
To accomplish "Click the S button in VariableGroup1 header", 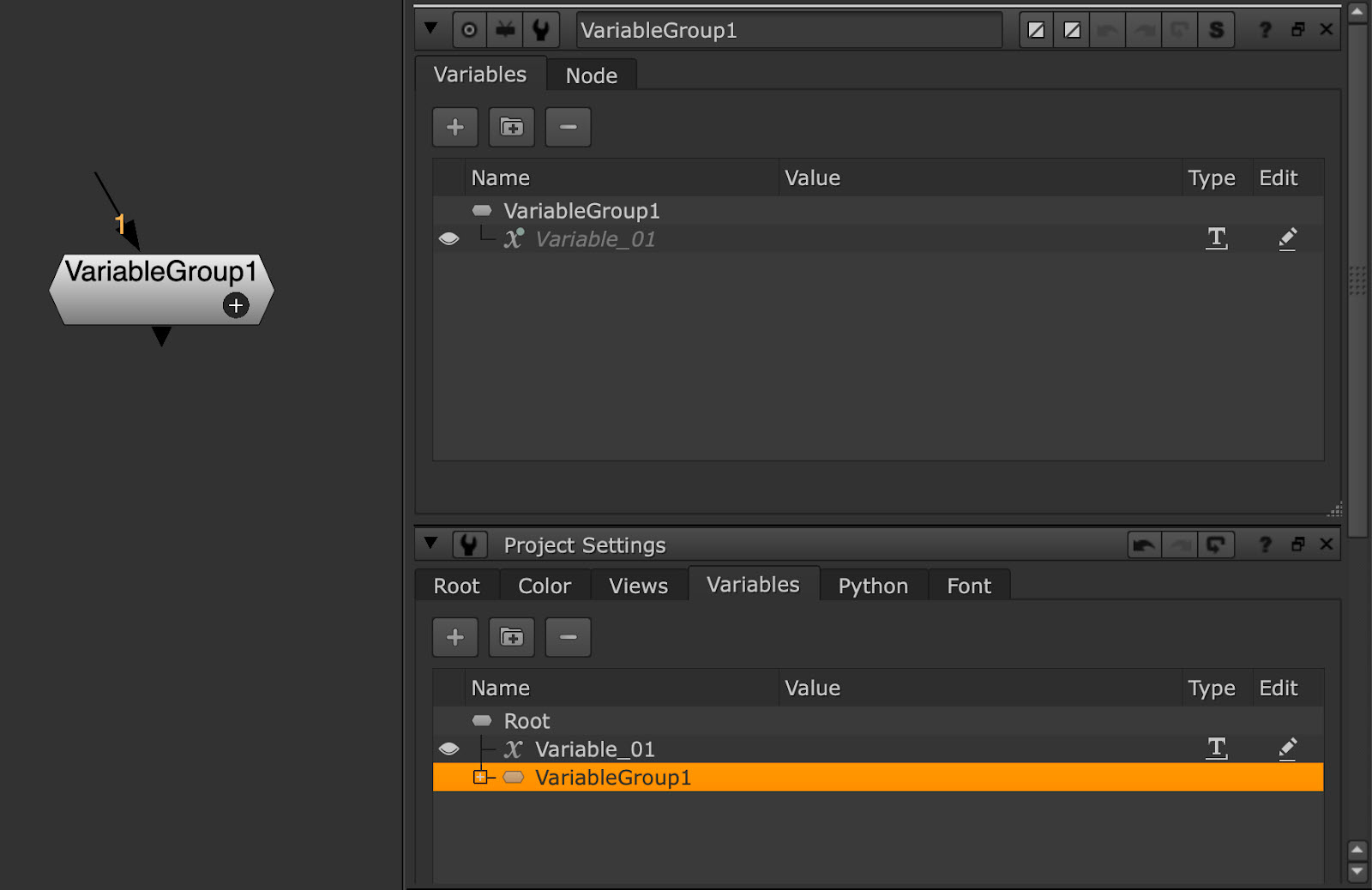I will 1216,30.
